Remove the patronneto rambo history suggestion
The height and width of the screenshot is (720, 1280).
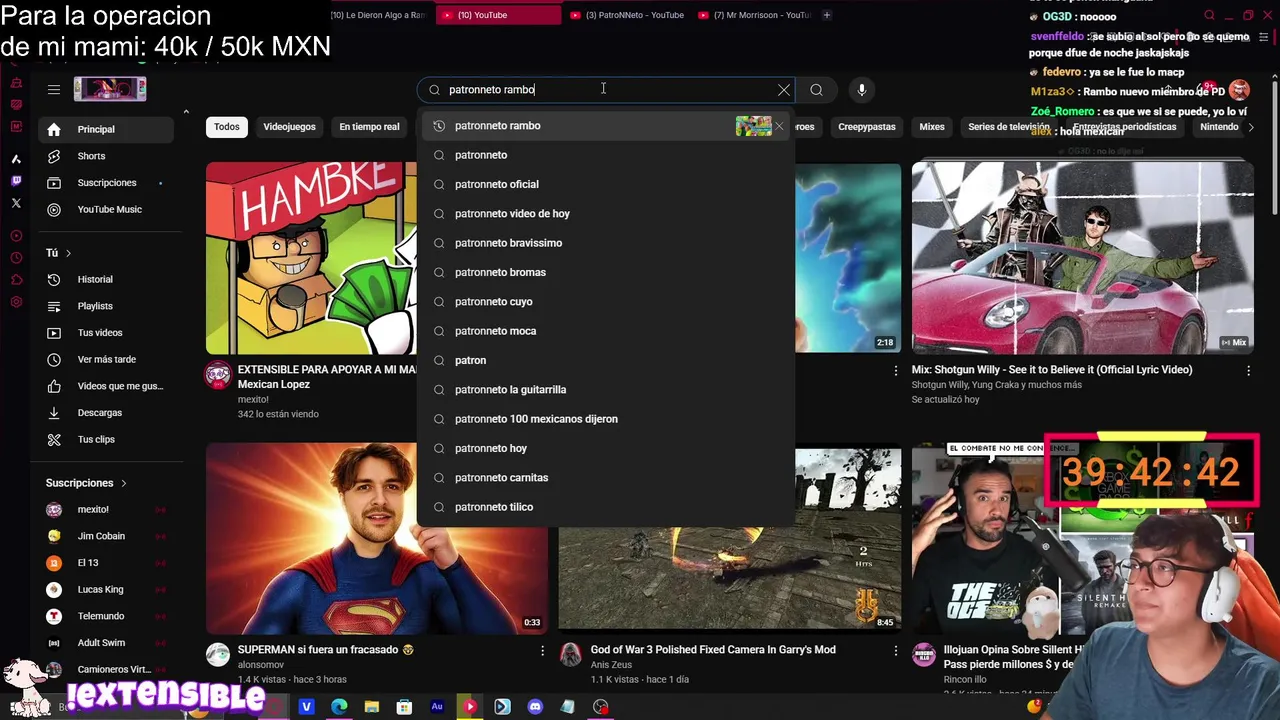(x=779, y=126)
